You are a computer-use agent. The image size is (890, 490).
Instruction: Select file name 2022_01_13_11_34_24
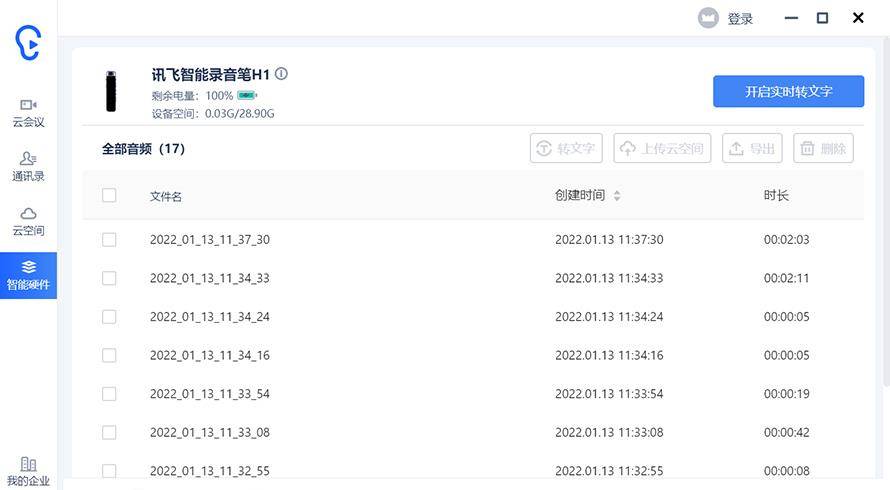[210, 317]
